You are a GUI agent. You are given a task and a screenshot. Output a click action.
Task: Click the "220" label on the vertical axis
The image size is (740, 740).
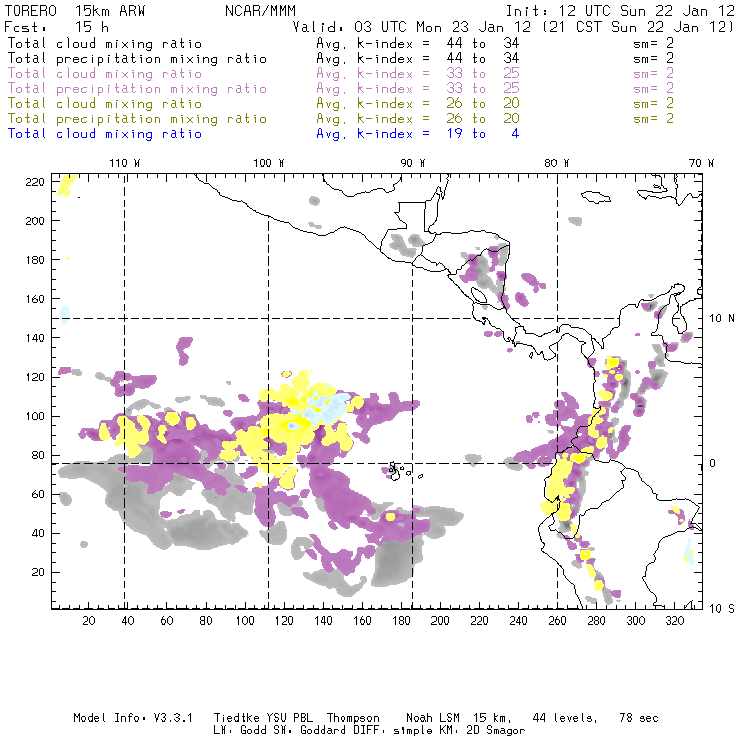(x=35, y=182)
